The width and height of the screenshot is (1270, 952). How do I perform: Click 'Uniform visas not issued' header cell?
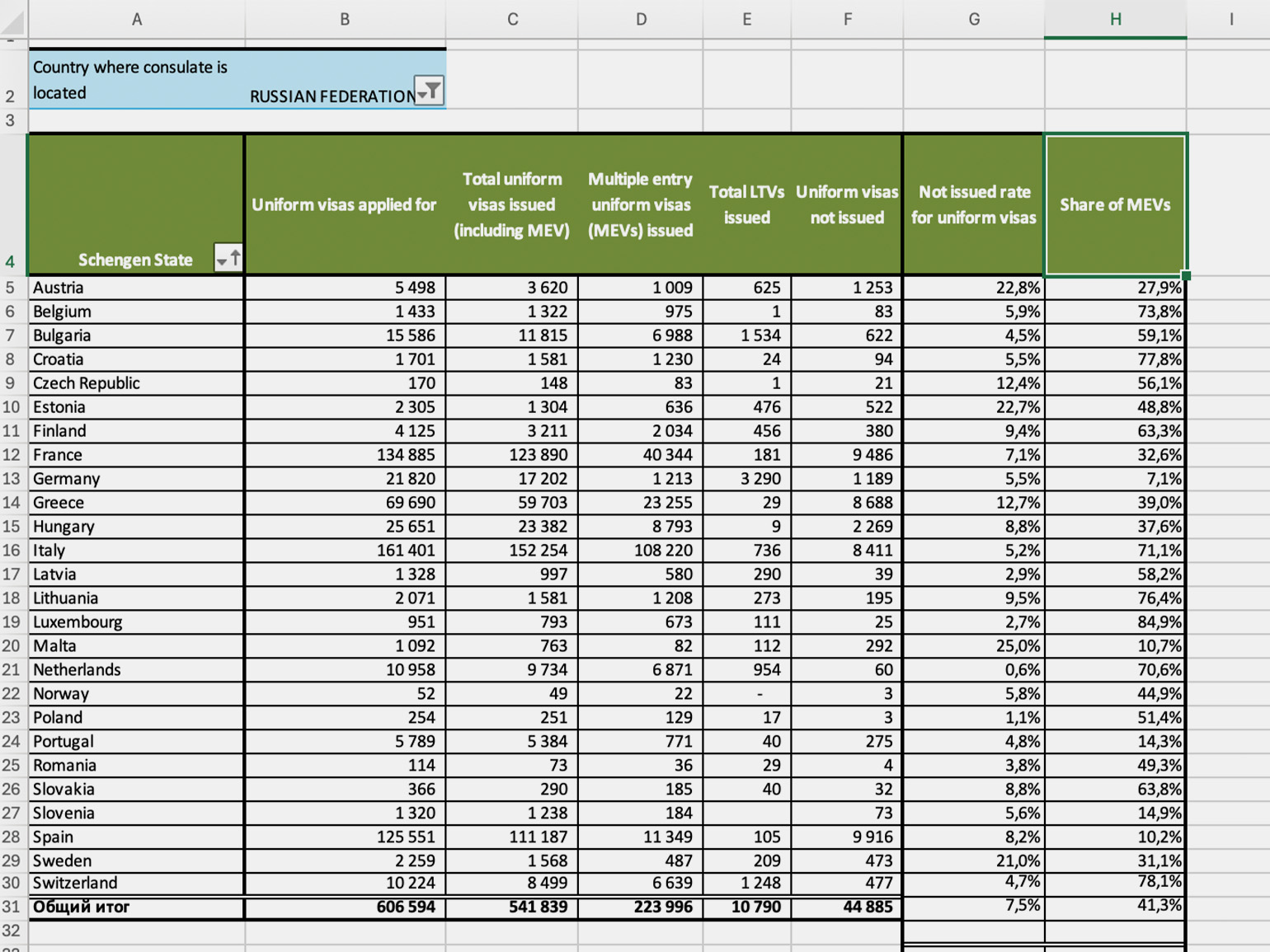[847, 204]
